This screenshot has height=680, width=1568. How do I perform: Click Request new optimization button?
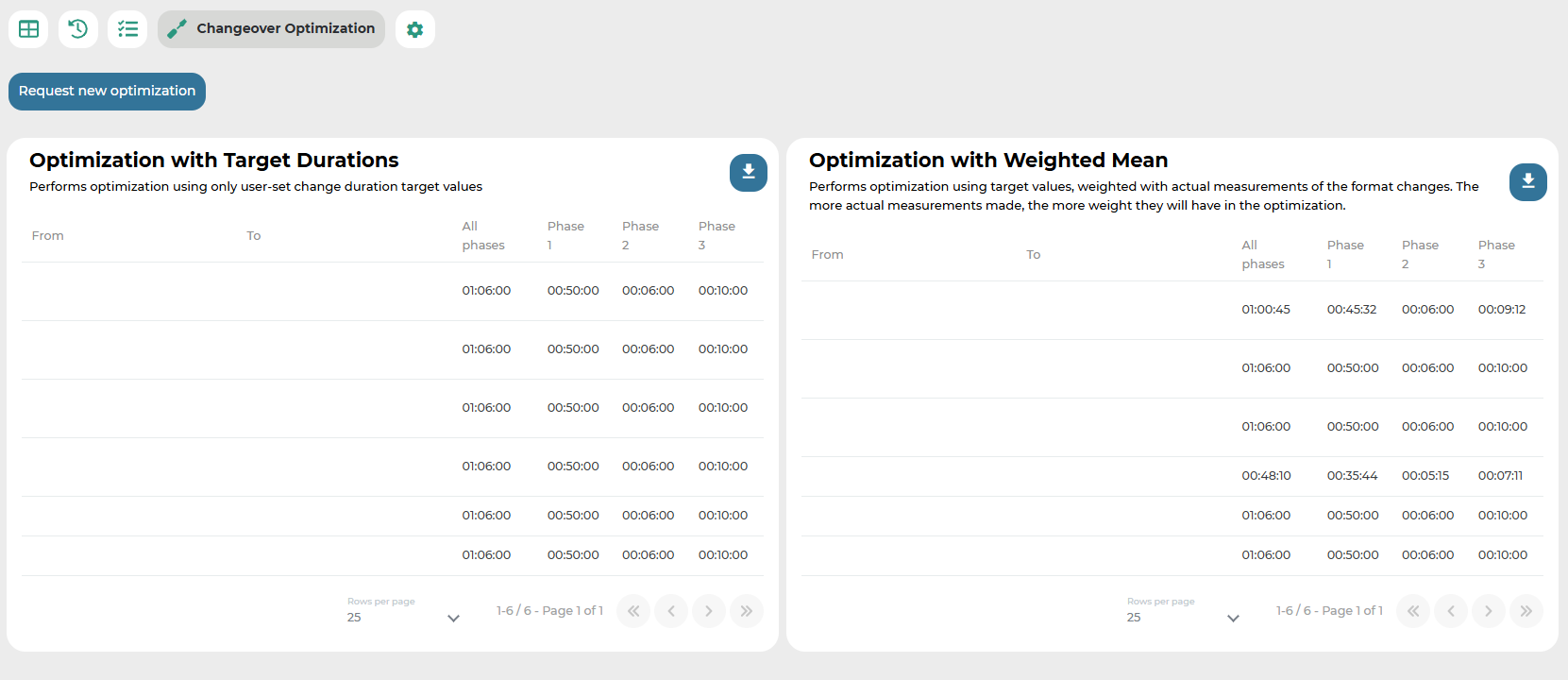click(107, 92)
